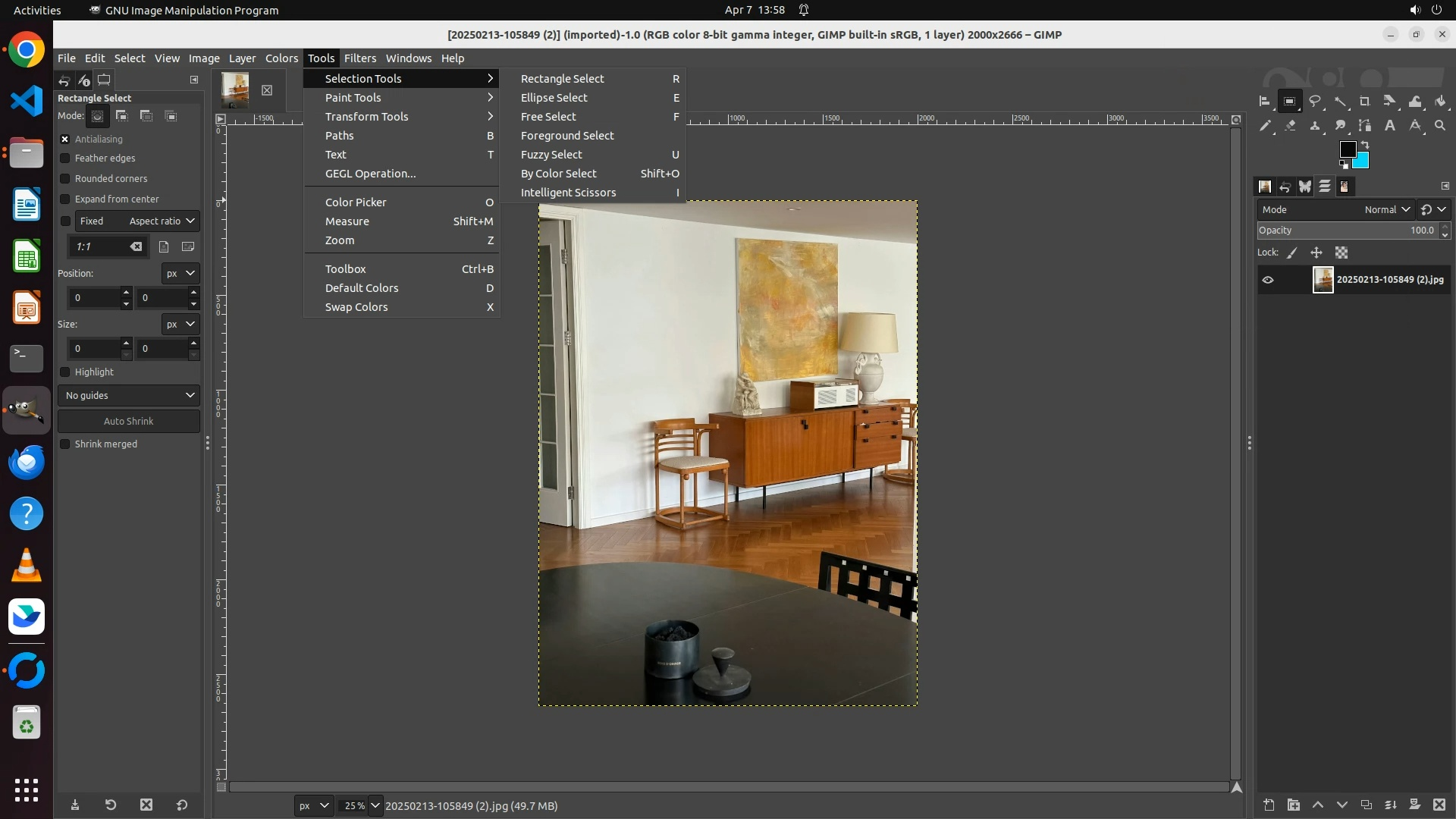Click the add layer mask icon
1456x819 pixels.
(x=1414, y=805)
